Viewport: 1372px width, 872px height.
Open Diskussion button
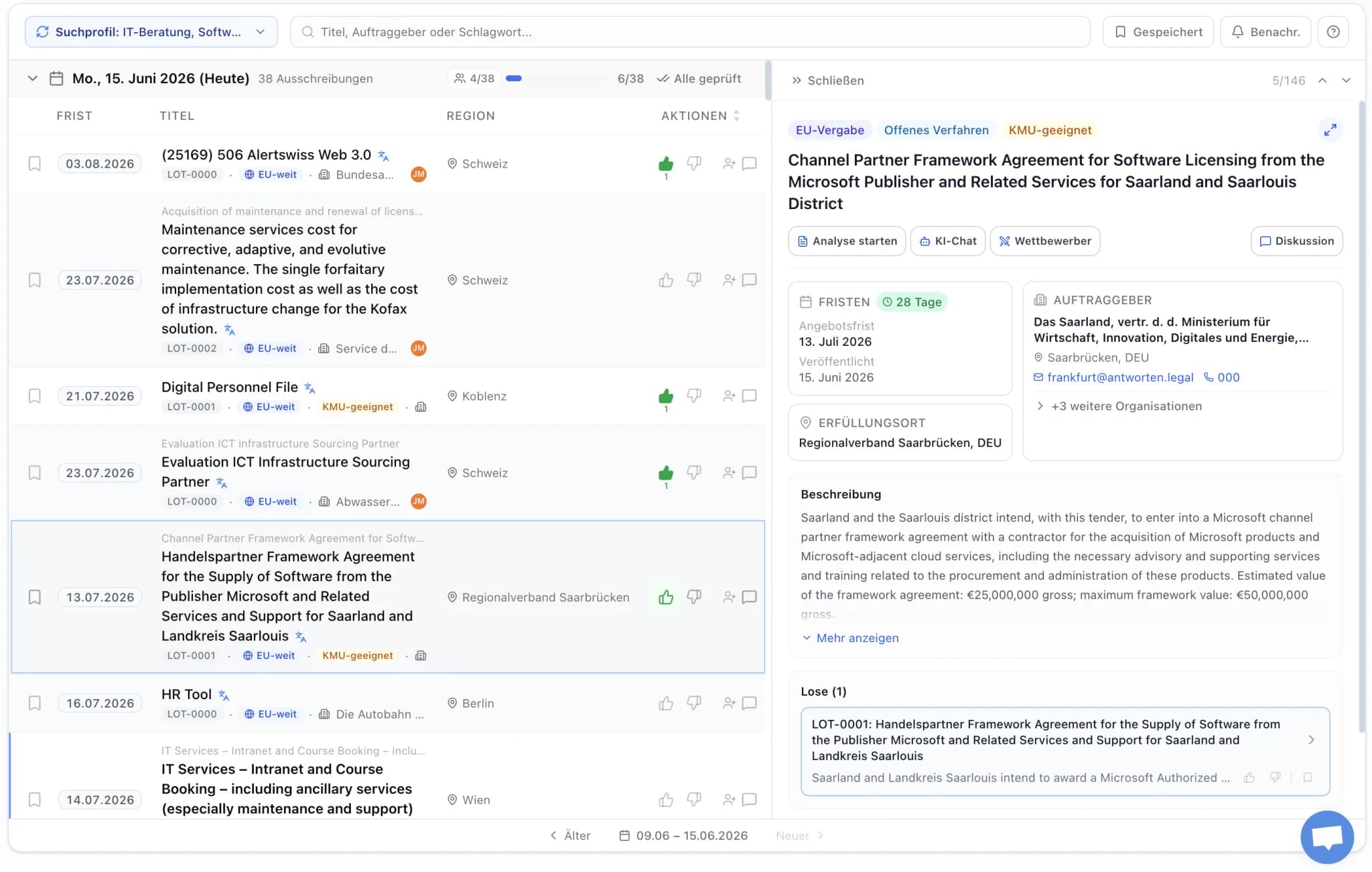[1296, 241]
